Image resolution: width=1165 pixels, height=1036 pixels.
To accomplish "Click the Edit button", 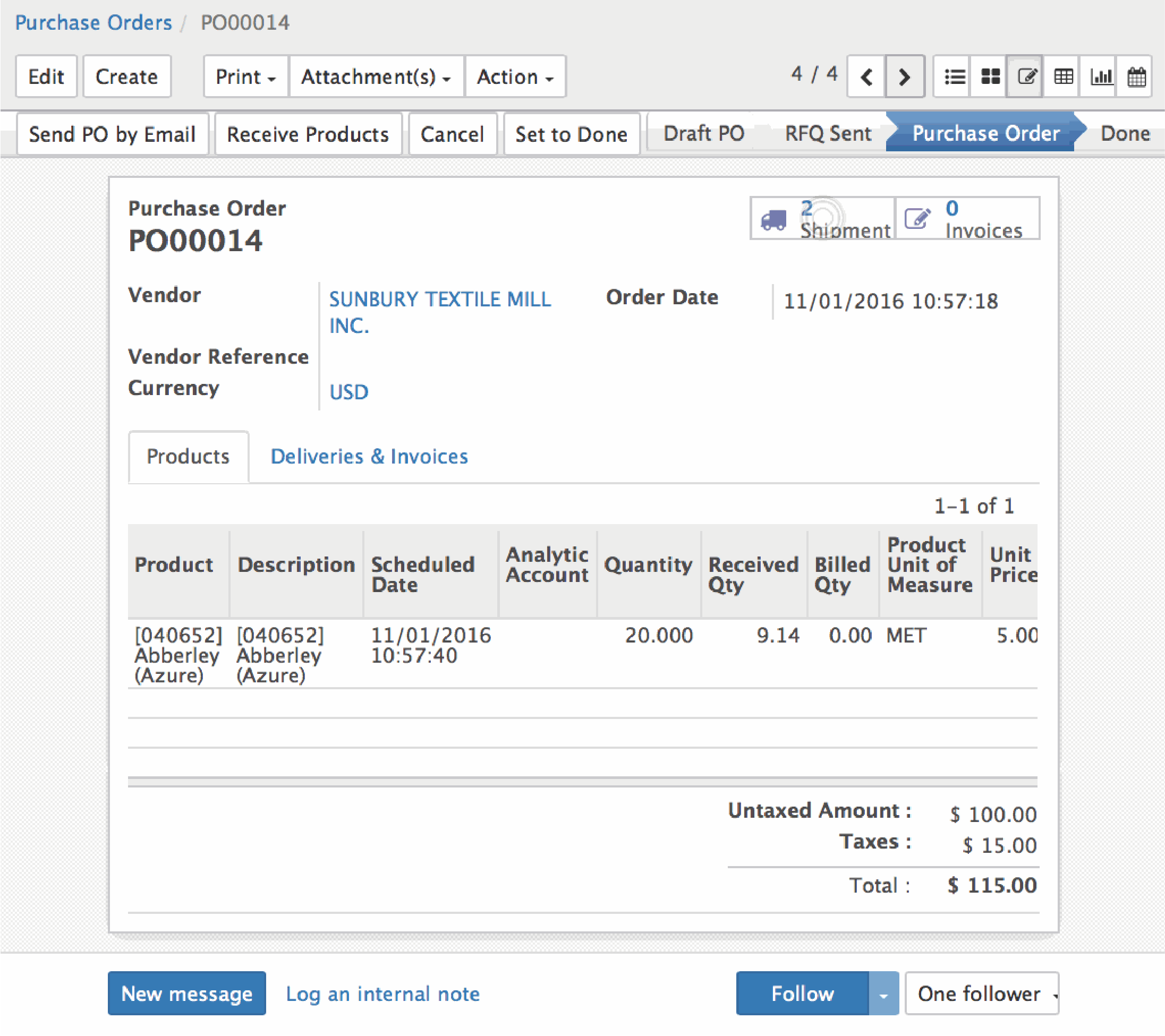I will pyautogui.click(x=46, y=76).
